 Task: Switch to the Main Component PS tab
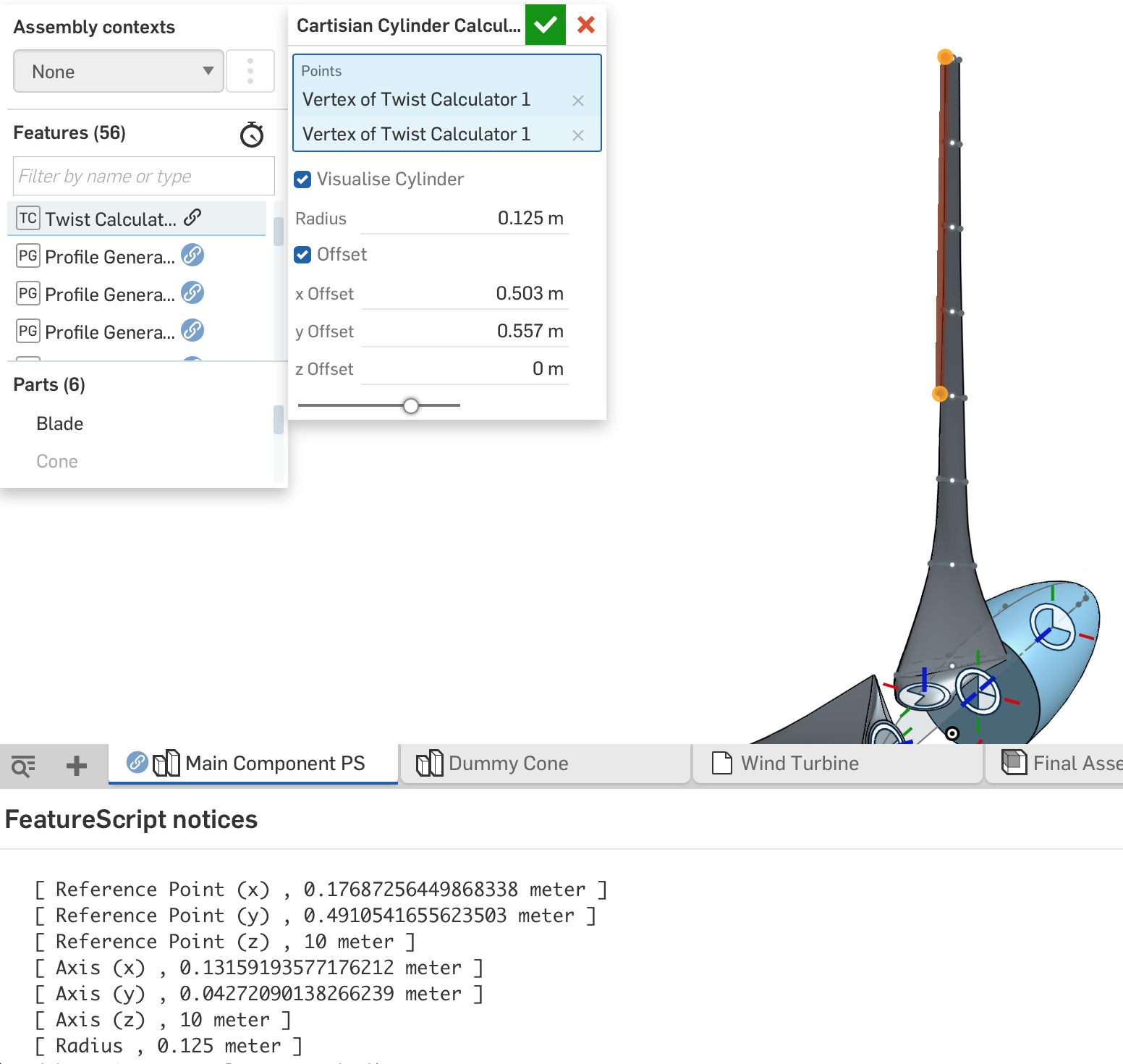pyautogui.click(x=253, y=764)
